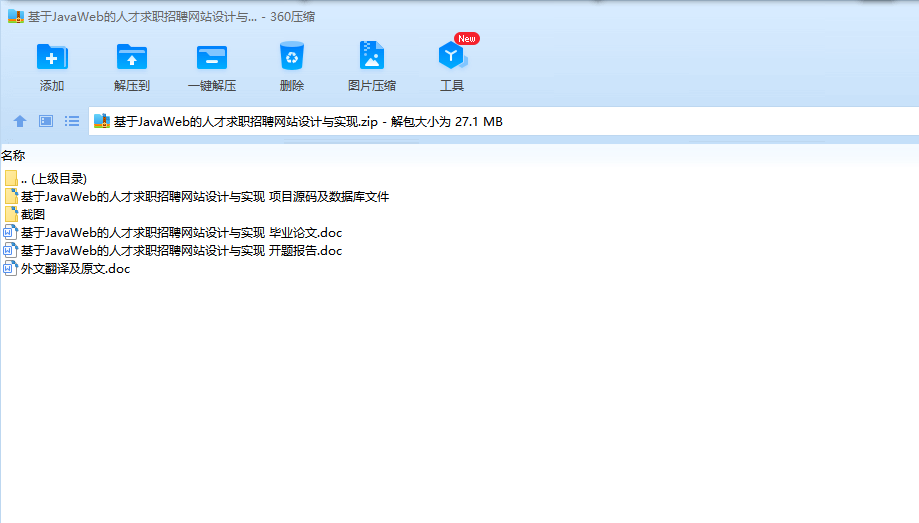Switch to the list view mode icon
Image resolution: width=919 pixels, height=523 pixels.
(x=72, y=121)
